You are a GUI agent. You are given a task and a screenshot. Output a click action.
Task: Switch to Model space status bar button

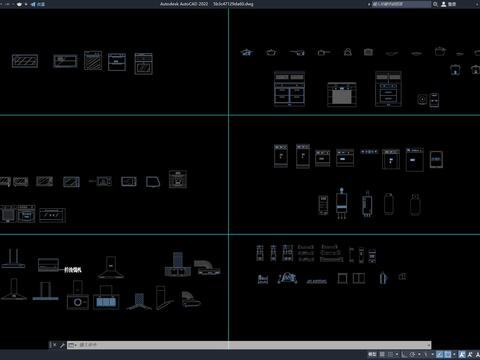tap(372, 354)
